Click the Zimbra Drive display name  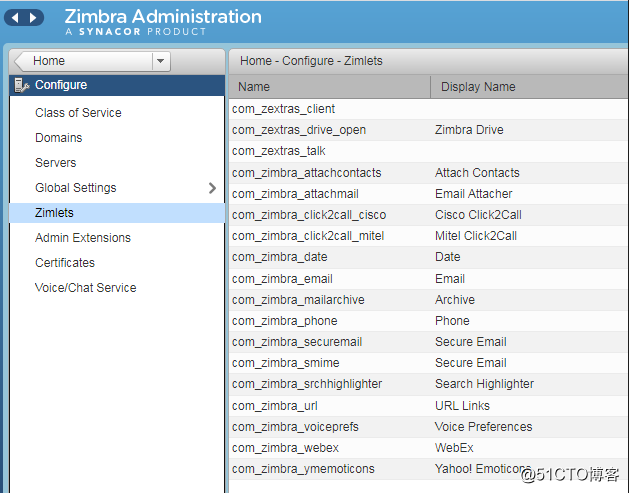coord(469,130)
